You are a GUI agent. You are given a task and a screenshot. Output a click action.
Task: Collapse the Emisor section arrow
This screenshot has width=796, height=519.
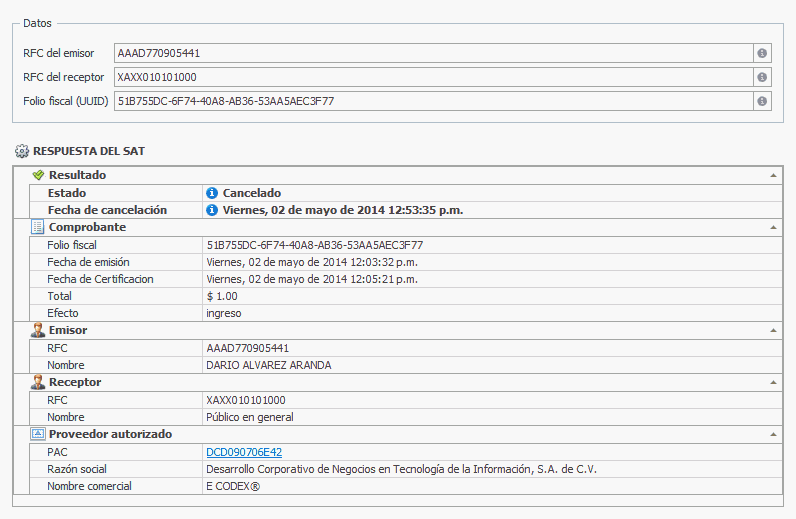[x=773, y=330]
